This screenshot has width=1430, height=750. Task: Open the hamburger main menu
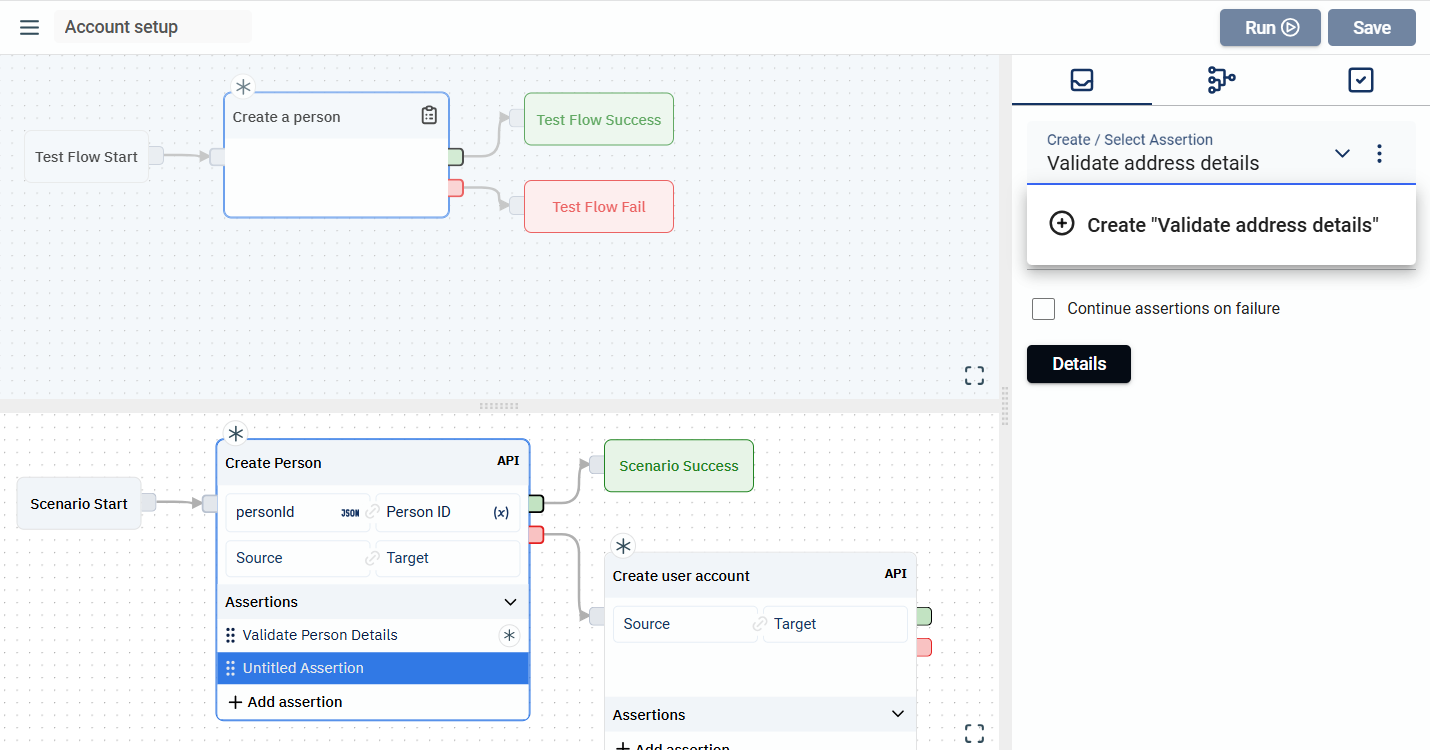click(29, 27)
